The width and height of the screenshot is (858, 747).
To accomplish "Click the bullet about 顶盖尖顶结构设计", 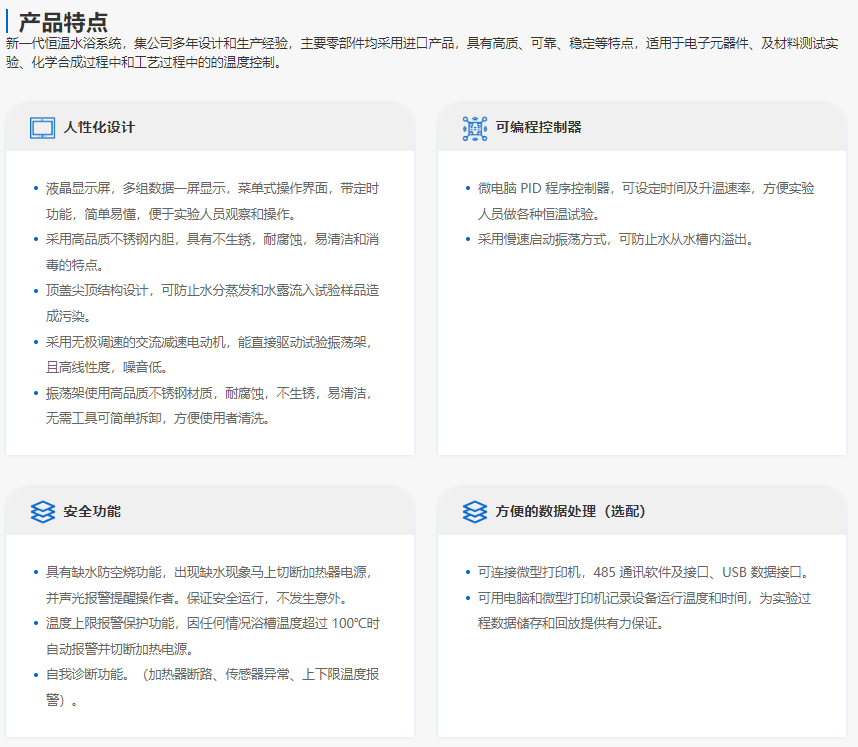I will pos(212,303).
